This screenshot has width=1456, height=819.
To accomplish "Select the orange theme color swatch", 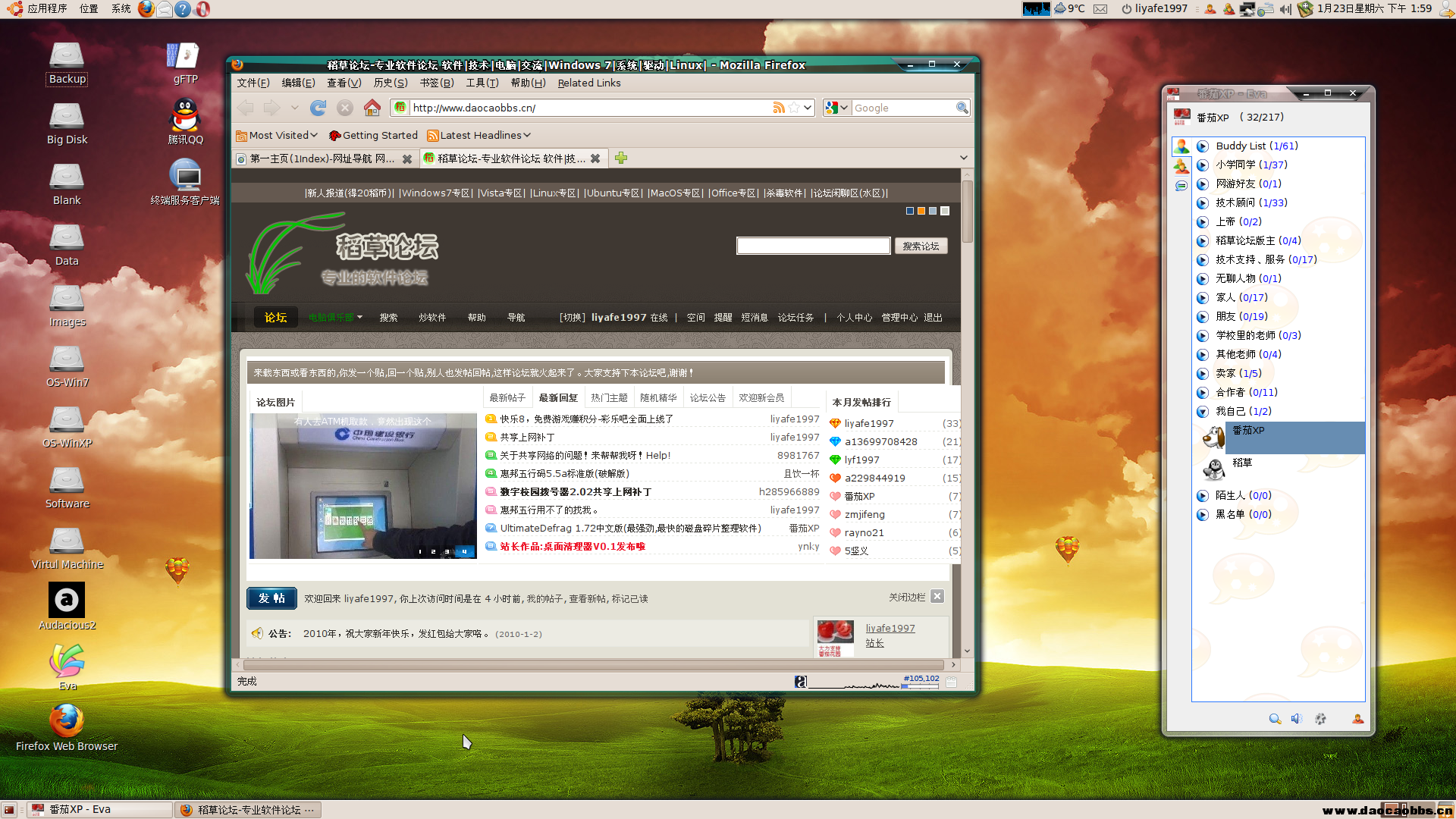I will coord(921,211).
